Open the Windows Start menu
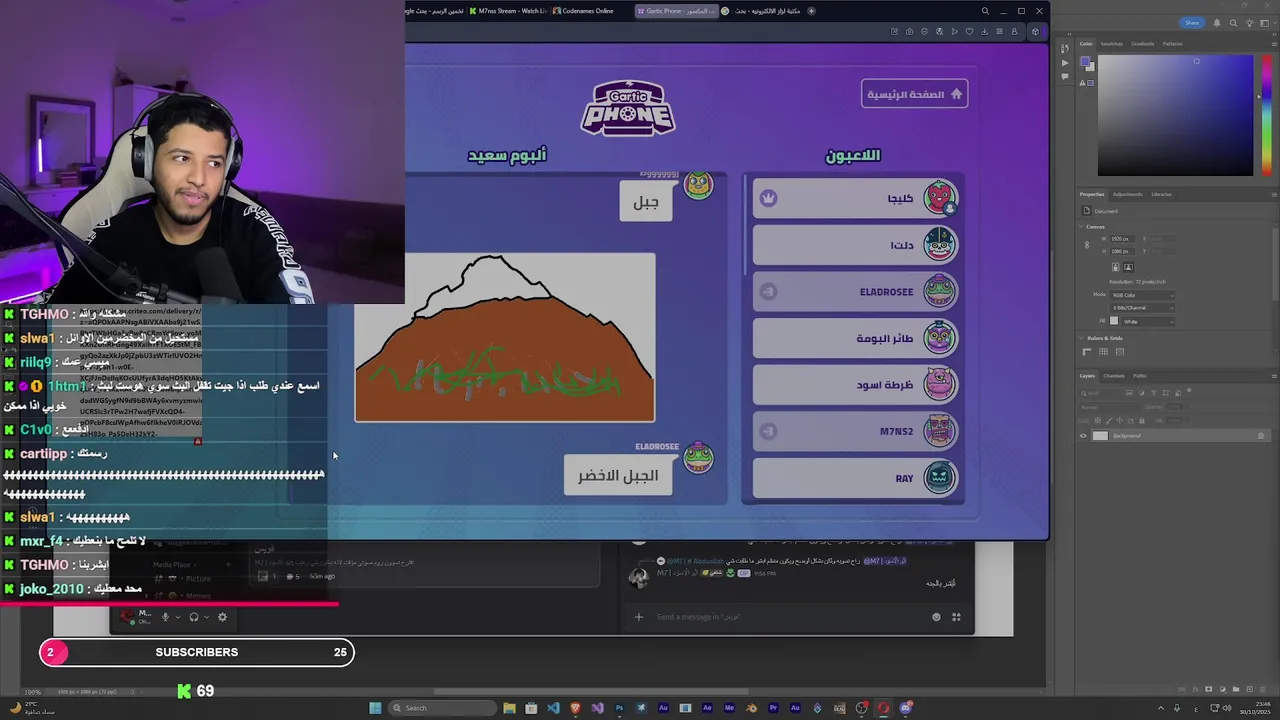 pyautogui.click(x=375, y=708)
